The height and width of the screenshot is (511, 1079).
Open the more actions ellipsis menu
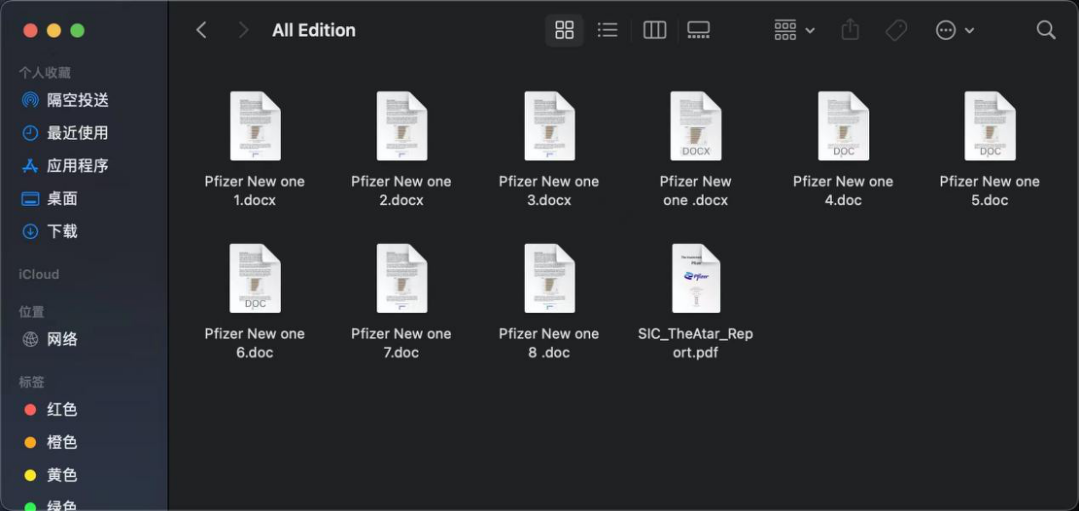coord(954,30)
